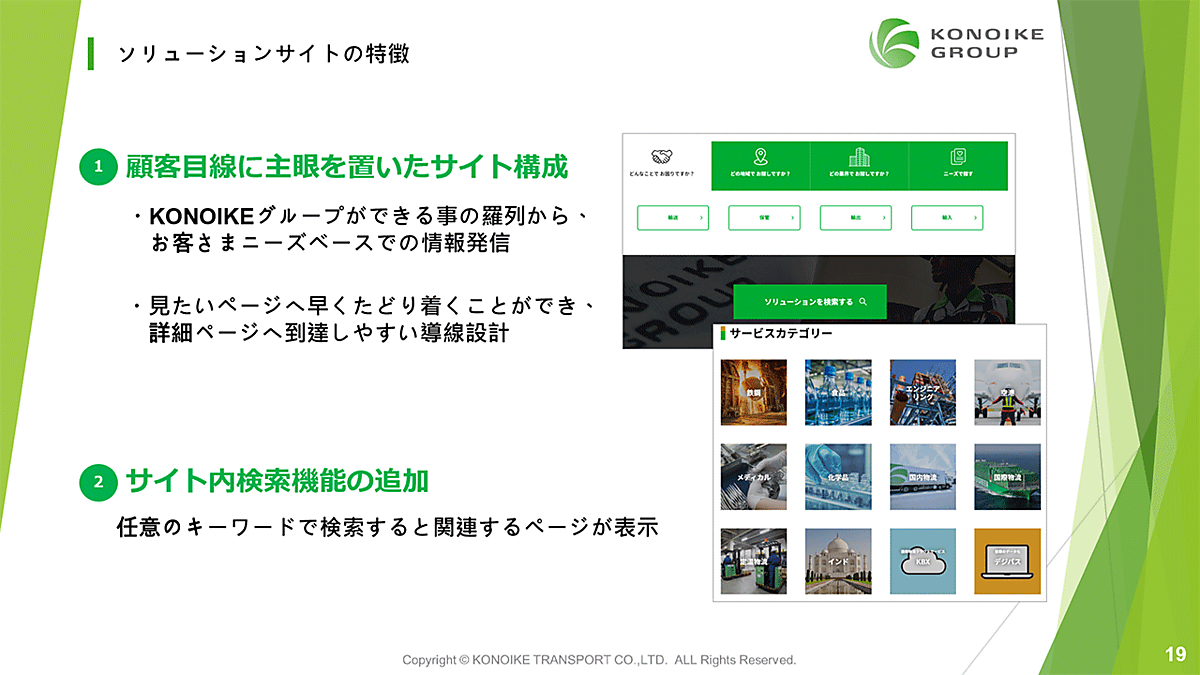
Task: Click the handshake icon in the site screenshot
Action: click(662, 157)
